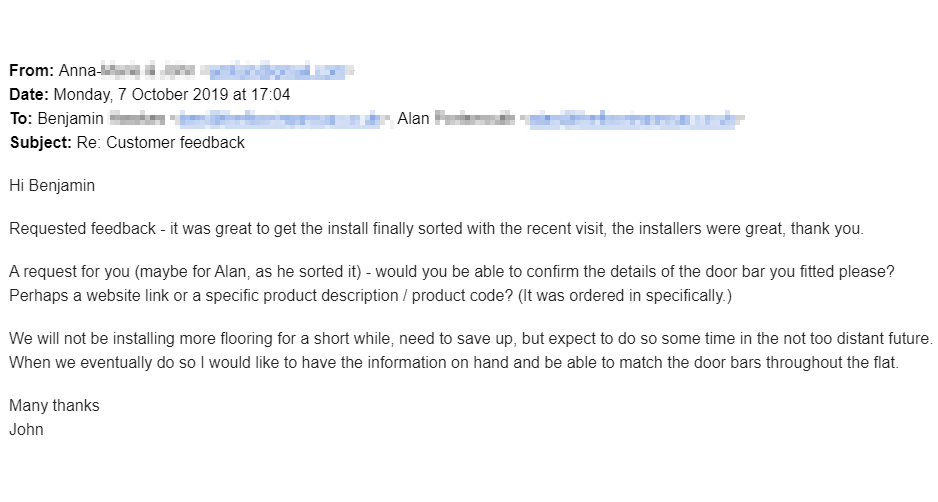Click the line starting "We will not be installing"
Screen dimensions: 938x502
click(x=470, y=340)
